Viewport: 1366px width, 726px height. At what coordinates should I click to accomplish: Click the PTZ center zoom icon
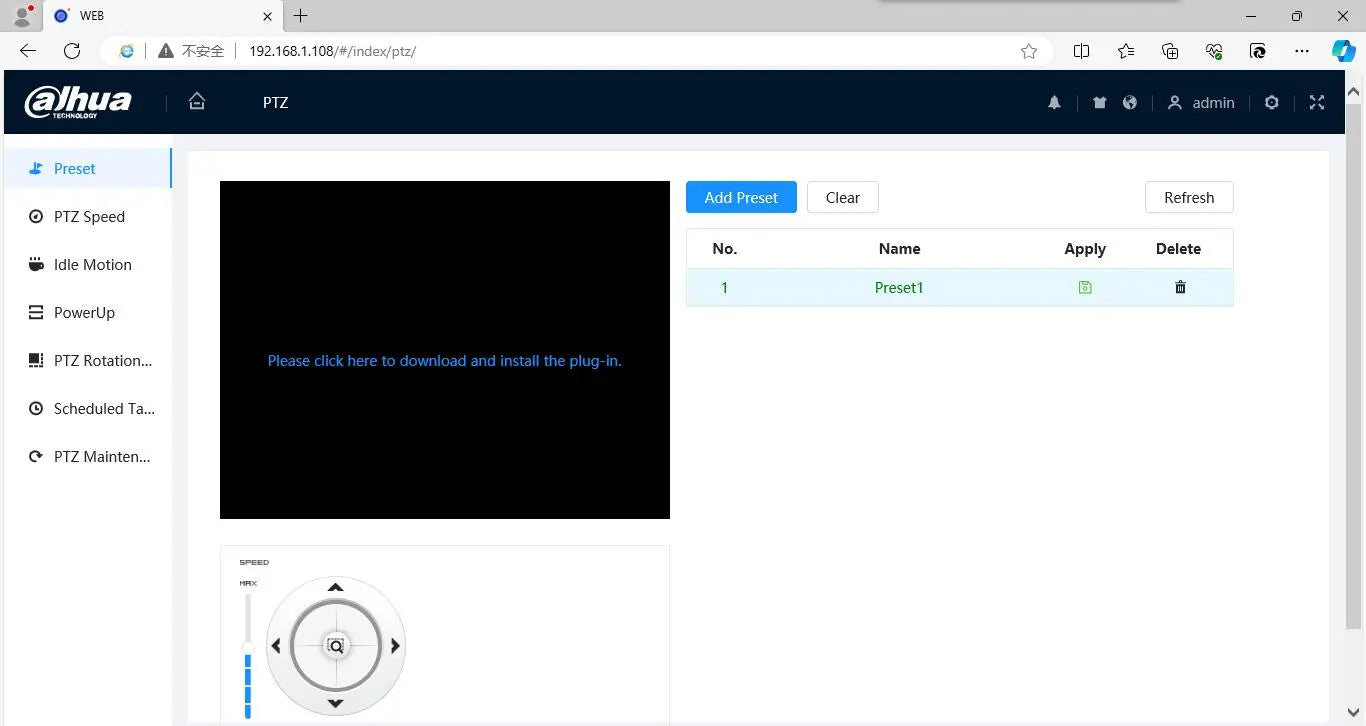pos(336,646)
